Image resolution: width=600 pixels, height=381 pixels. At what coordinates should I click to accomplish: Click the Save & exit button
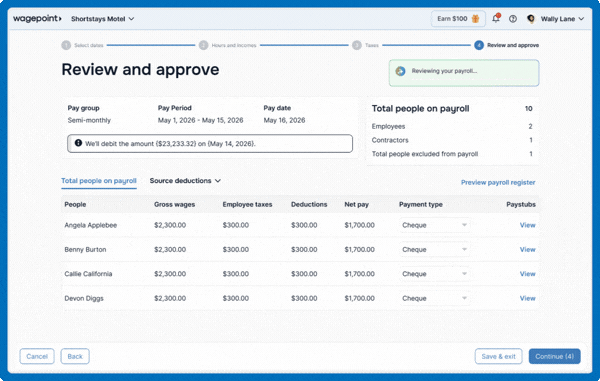click(x=498, y=356)
